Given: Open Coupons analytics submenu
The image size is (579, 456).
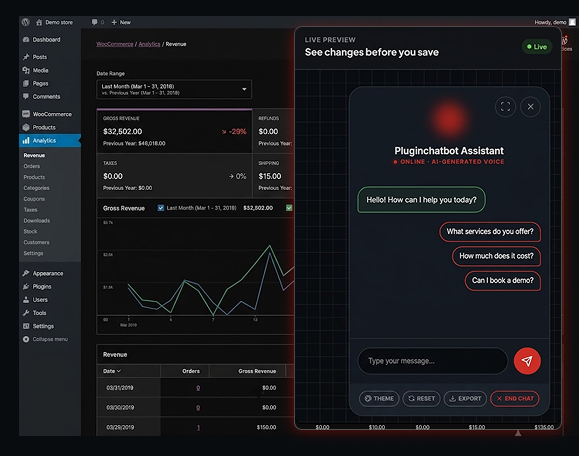Looking at the screenshot, I should click(34, 199).
